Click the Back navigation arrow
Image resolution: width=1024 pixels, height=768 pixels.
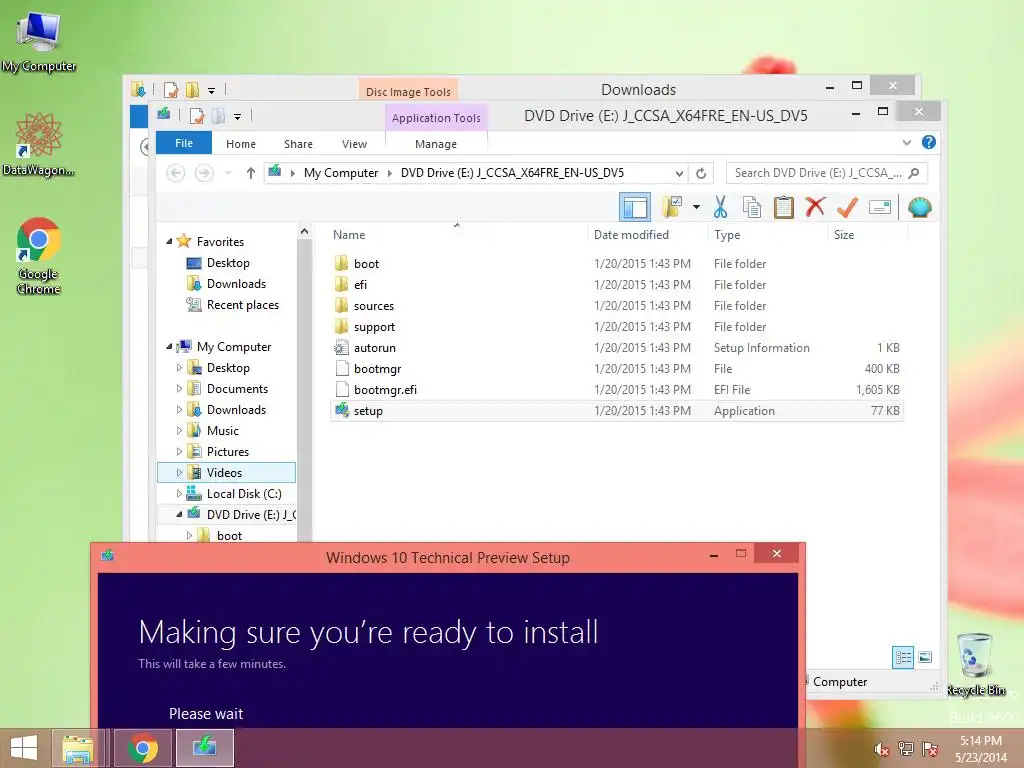[x=176, y=173]
